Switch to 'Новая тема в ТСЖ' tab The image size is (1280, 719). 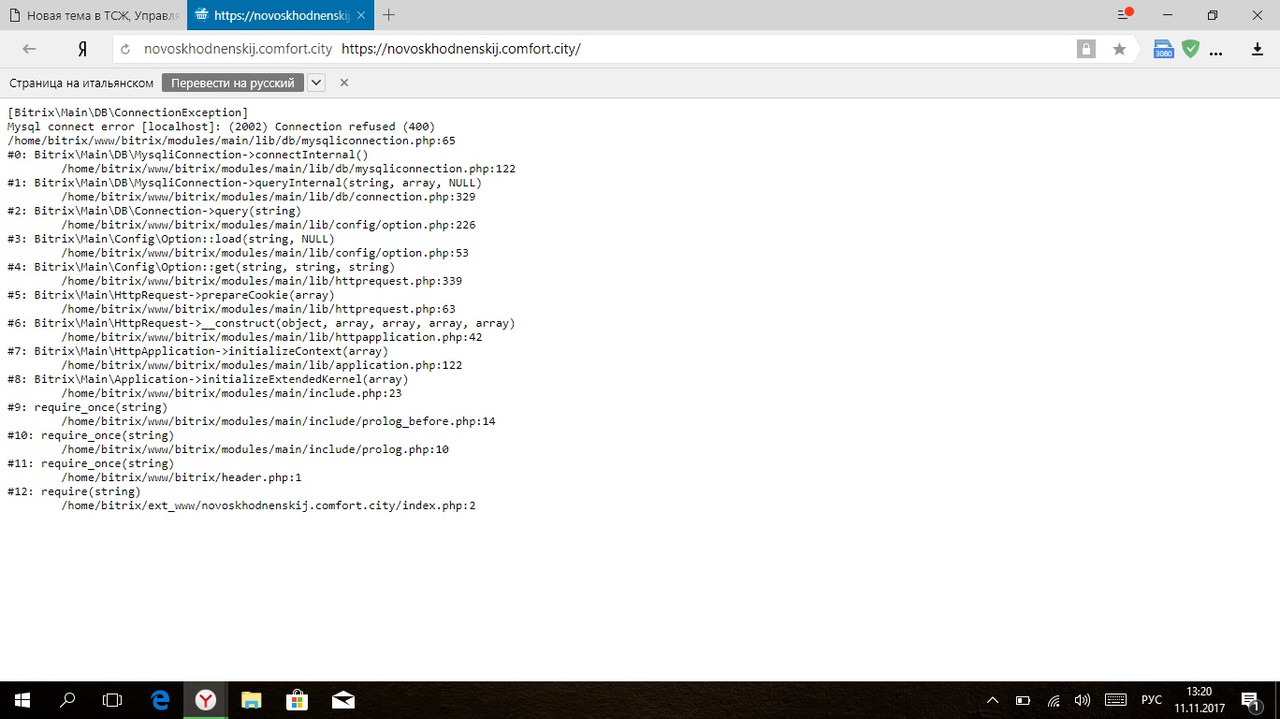[x=92, y=15]
